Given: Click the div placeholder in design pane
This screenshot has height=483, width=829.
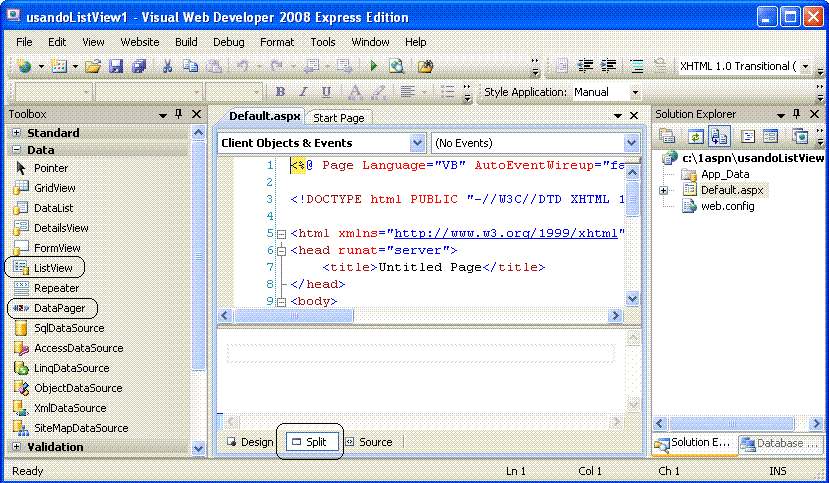Looking at the screenshot, I should (x=421, y=353).
